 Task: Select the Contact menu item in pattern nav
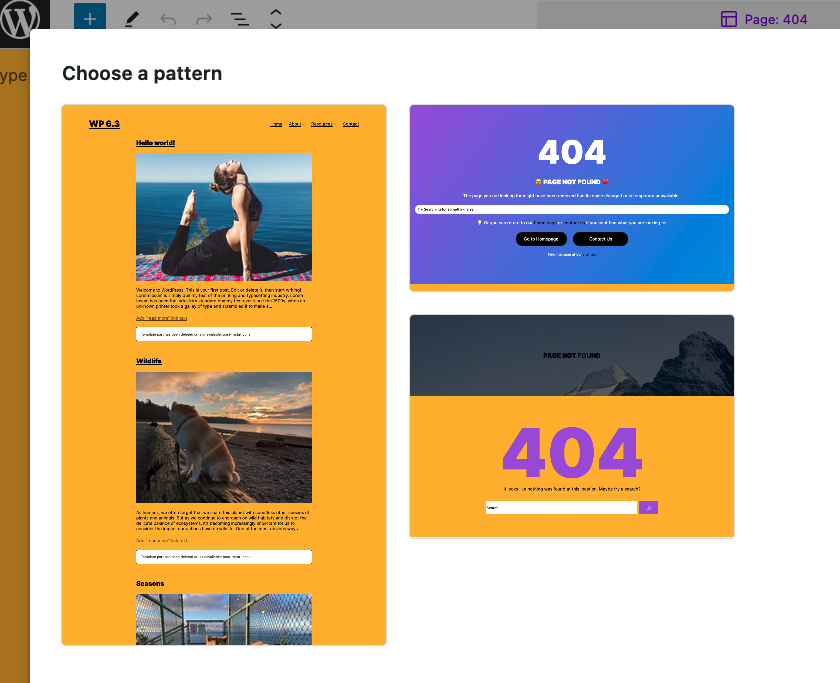coord(351,124)
